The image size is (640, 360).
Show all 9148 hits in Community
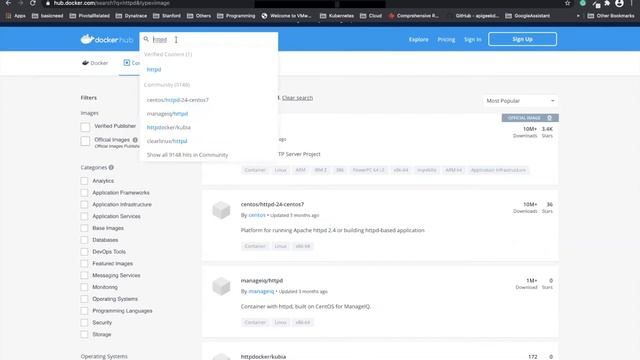187,155
